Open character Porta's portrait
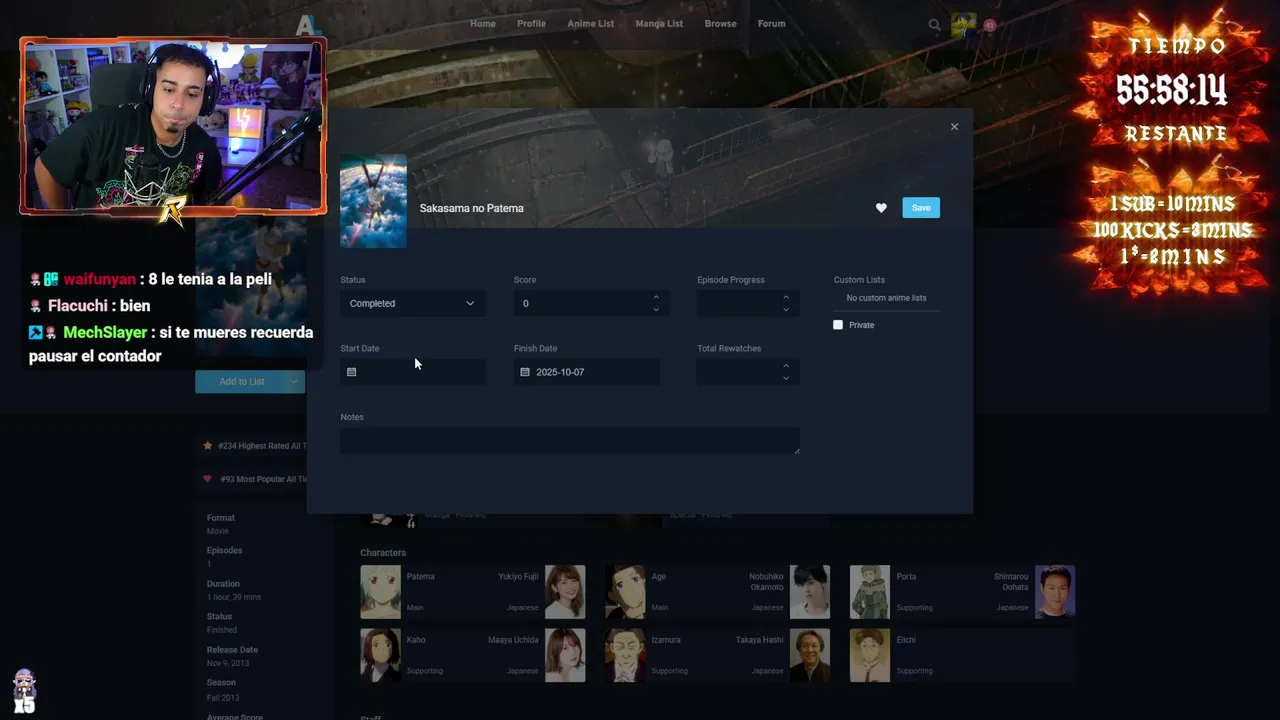This screenshot has height=720, width=1280. tap(870, 592)
